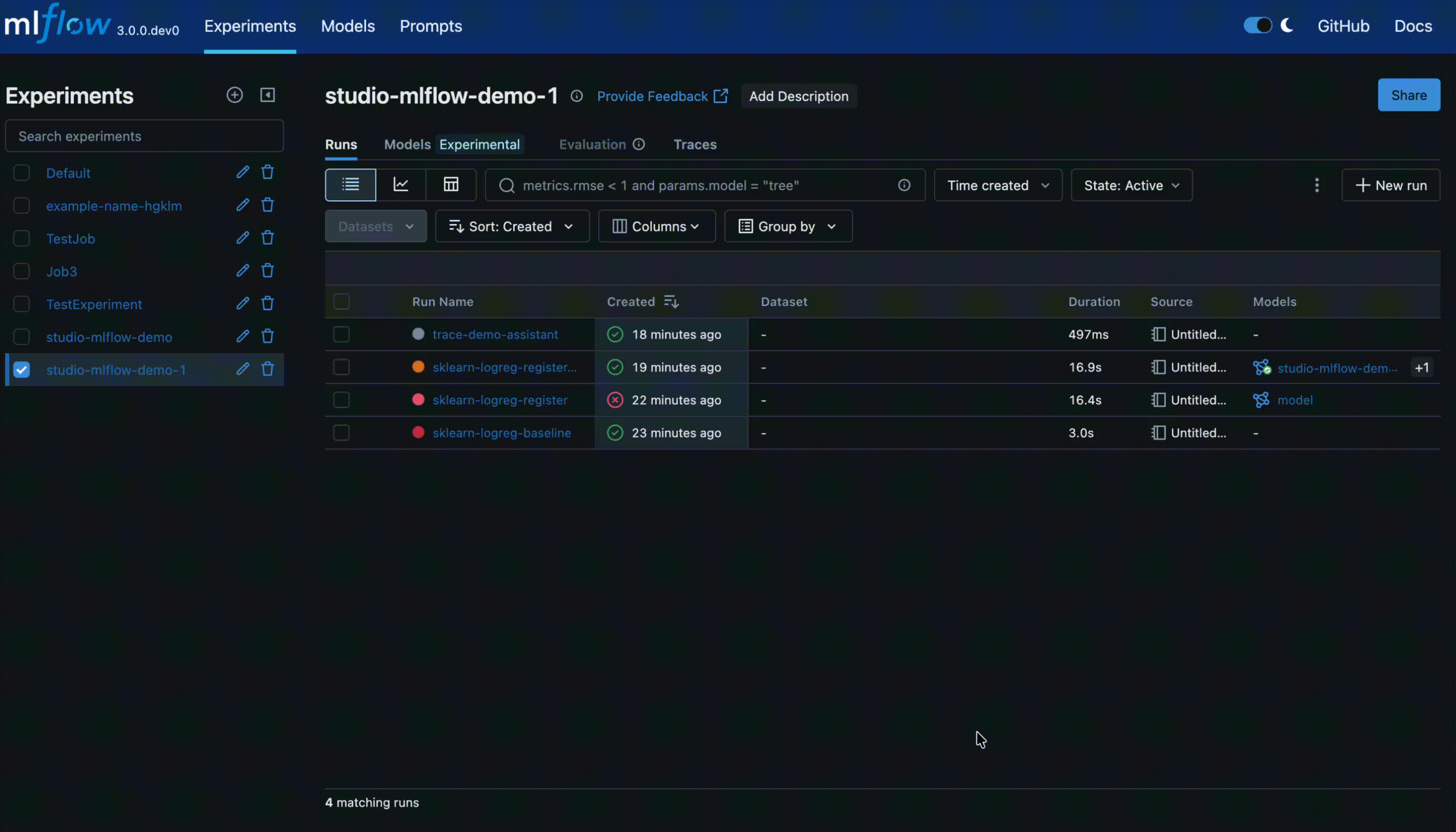Open the Experiments top navigation tab

(x=250, y=26)
